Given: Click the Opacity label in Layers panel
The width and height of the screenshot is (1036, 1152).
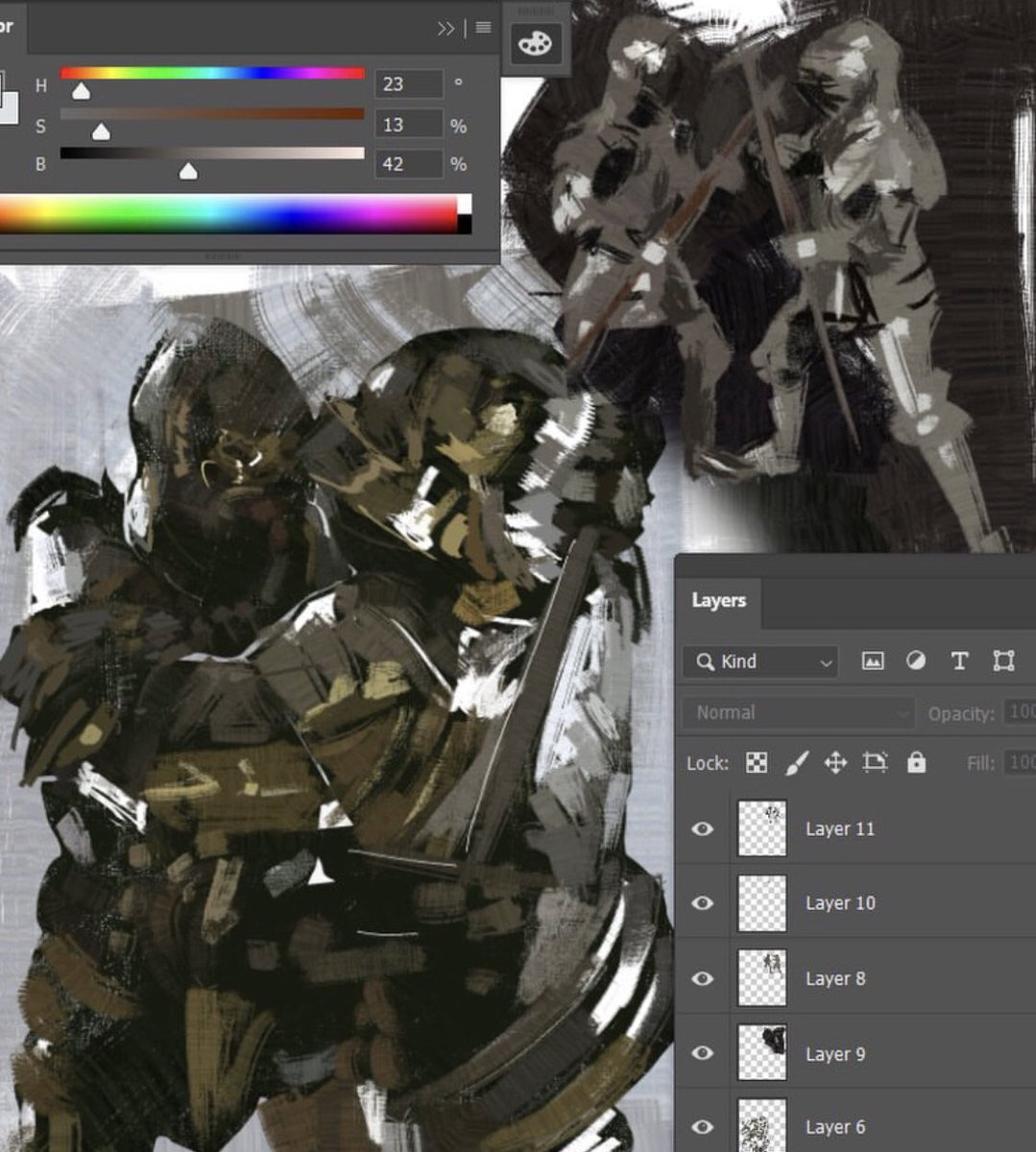Looking at the screenshot, I should [961, 713].
